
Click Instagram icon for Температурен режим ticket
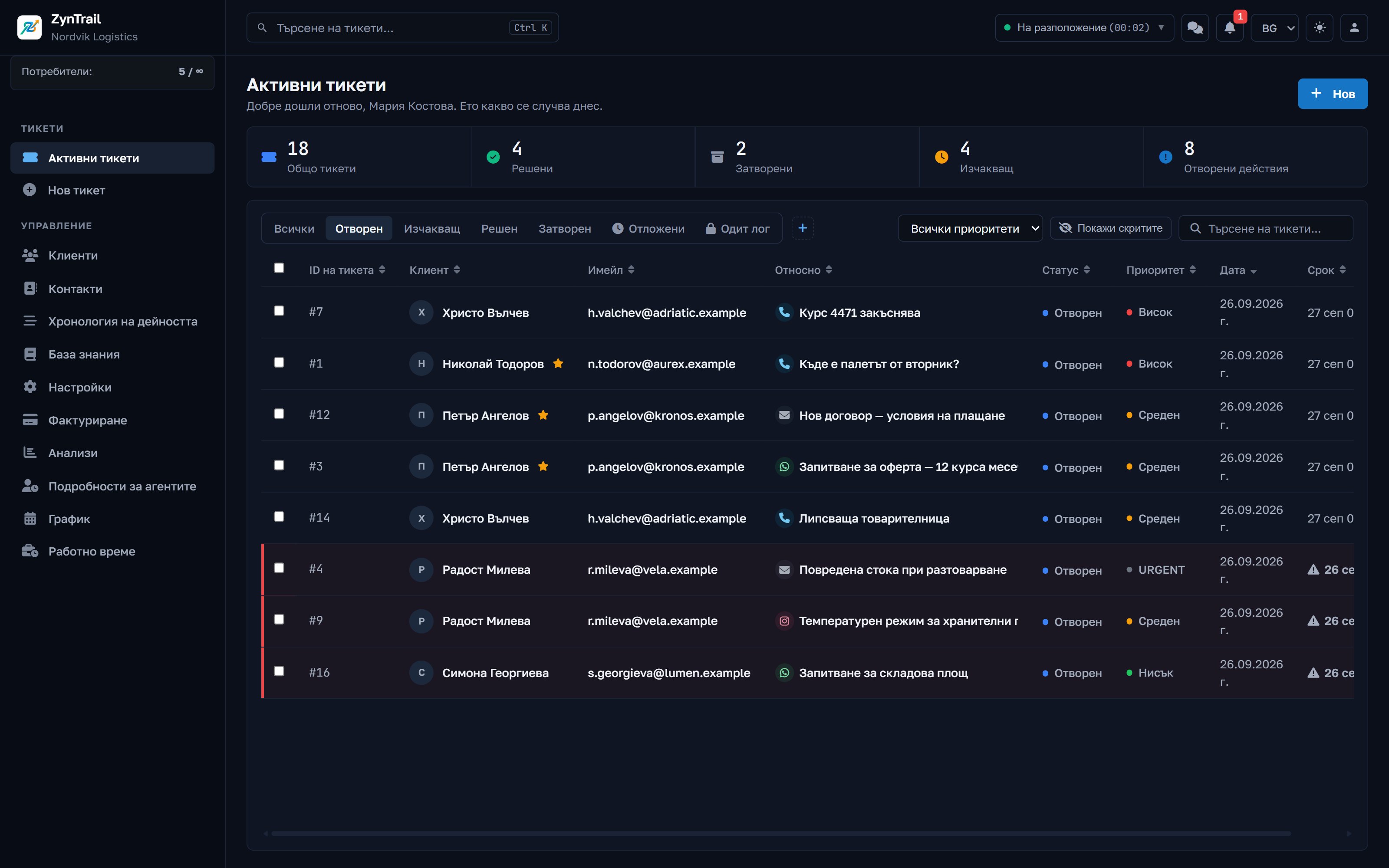(x=784, y=621)
